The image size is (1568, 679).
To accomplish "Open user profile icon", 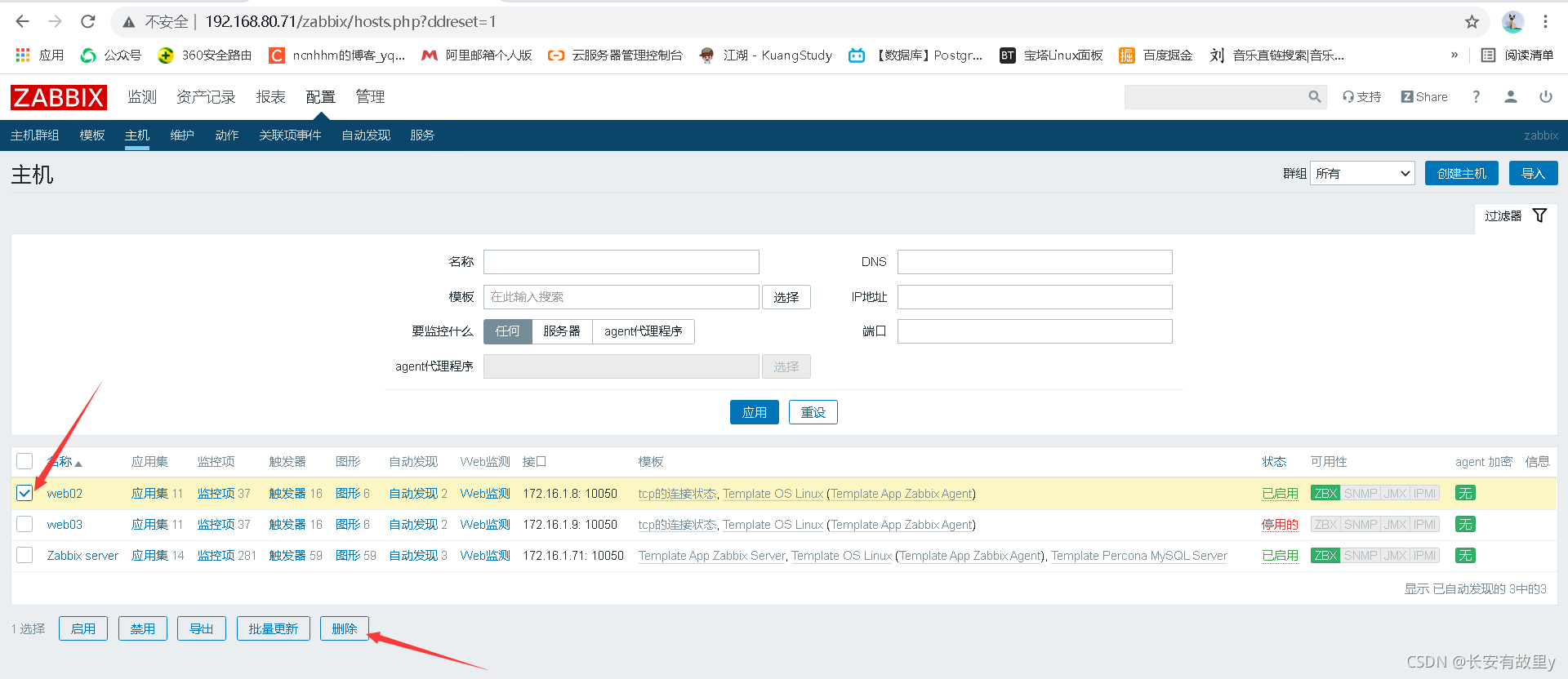I will [1511, 97].
